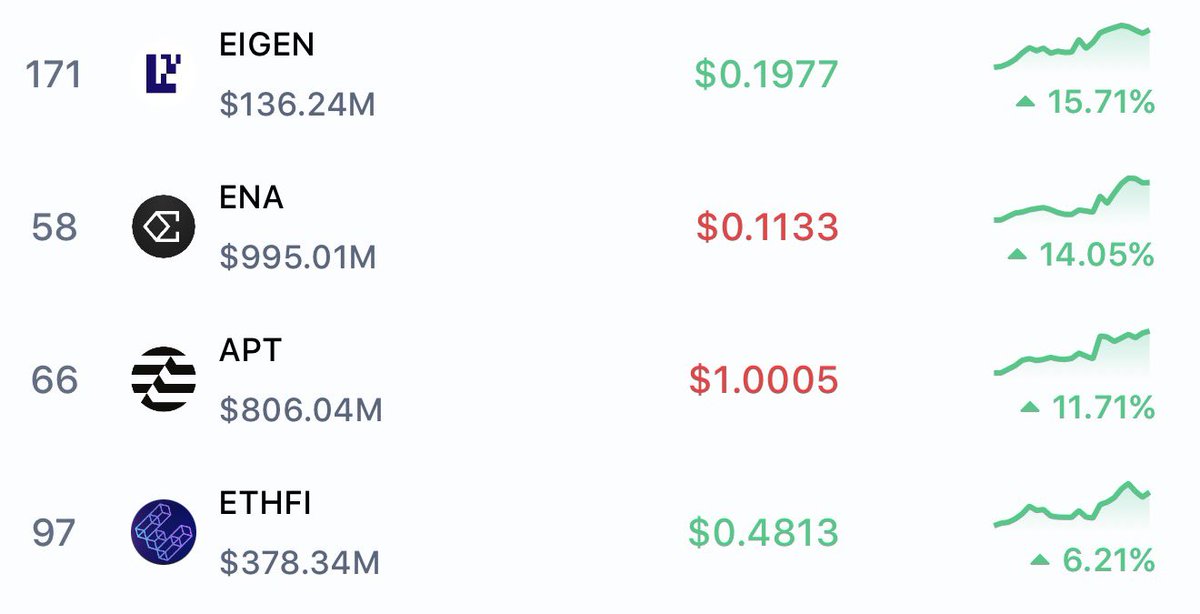Select the EIGEN coin name
The height and width of the screenshot is (614, 1200).
[x=266, y=45]
